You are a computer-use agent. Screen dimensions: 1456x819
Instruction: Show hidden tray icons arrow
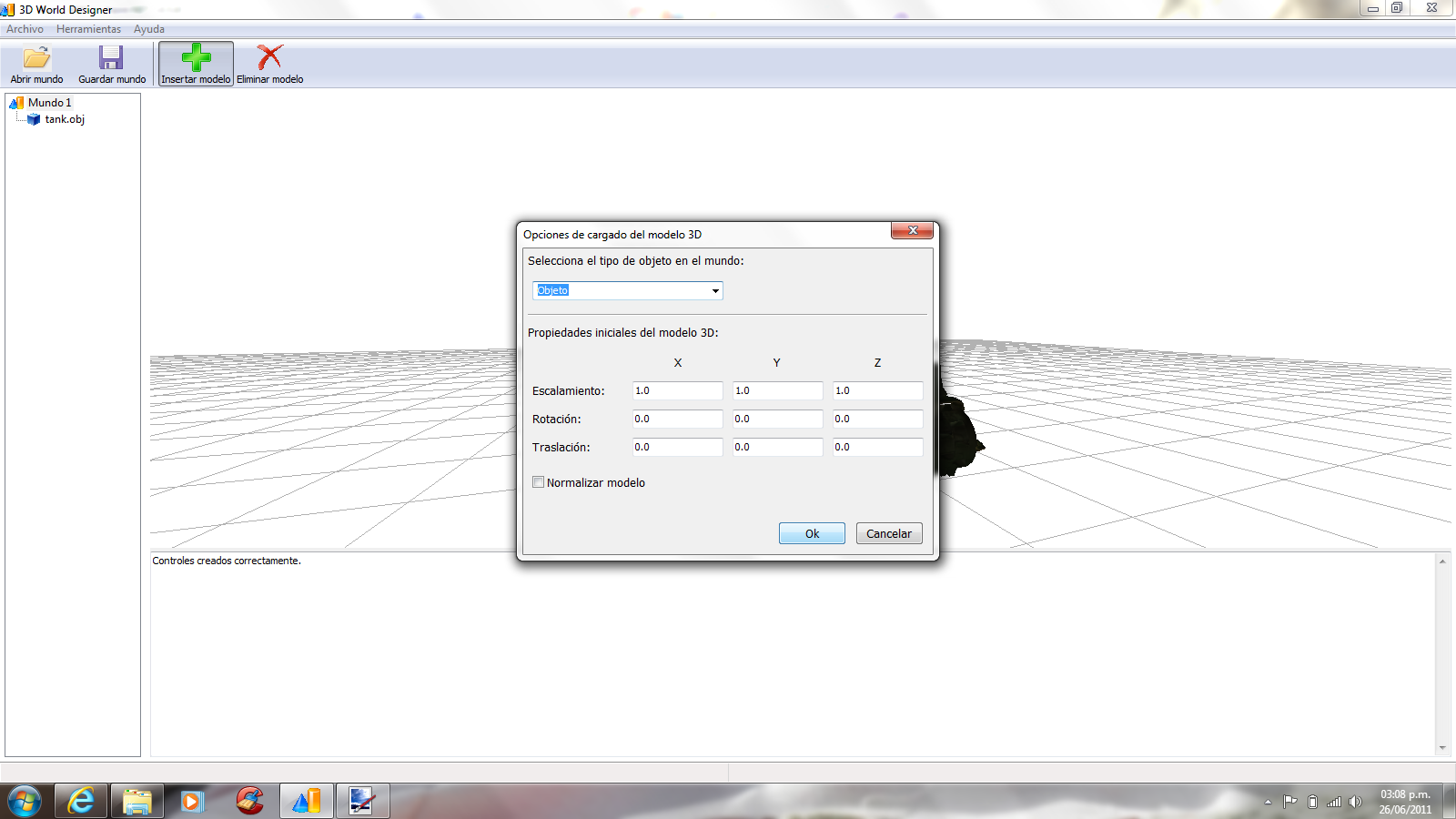click(x=1268, y=802)
